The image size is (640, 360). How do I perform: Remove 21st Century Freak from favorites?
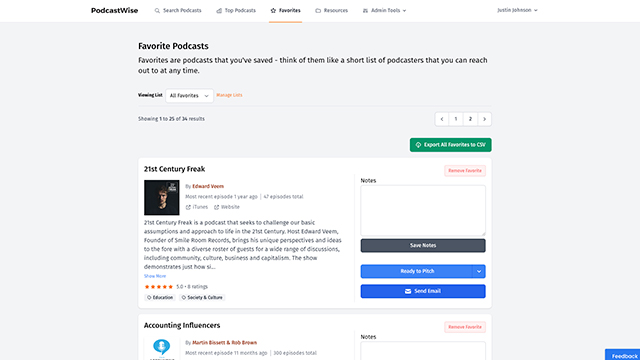[465, 171]
